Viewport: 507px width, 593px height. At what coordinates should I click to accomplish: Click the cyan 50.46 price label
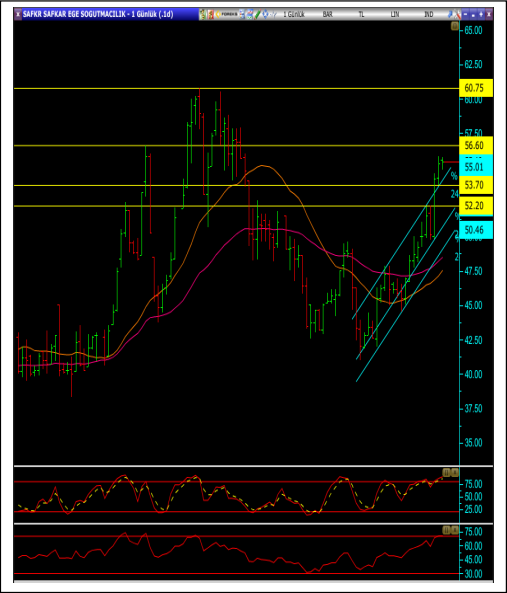(x=476, y=230)
